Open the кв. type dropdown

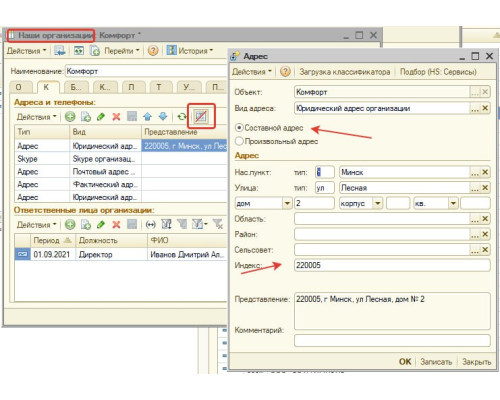[453, 203]
